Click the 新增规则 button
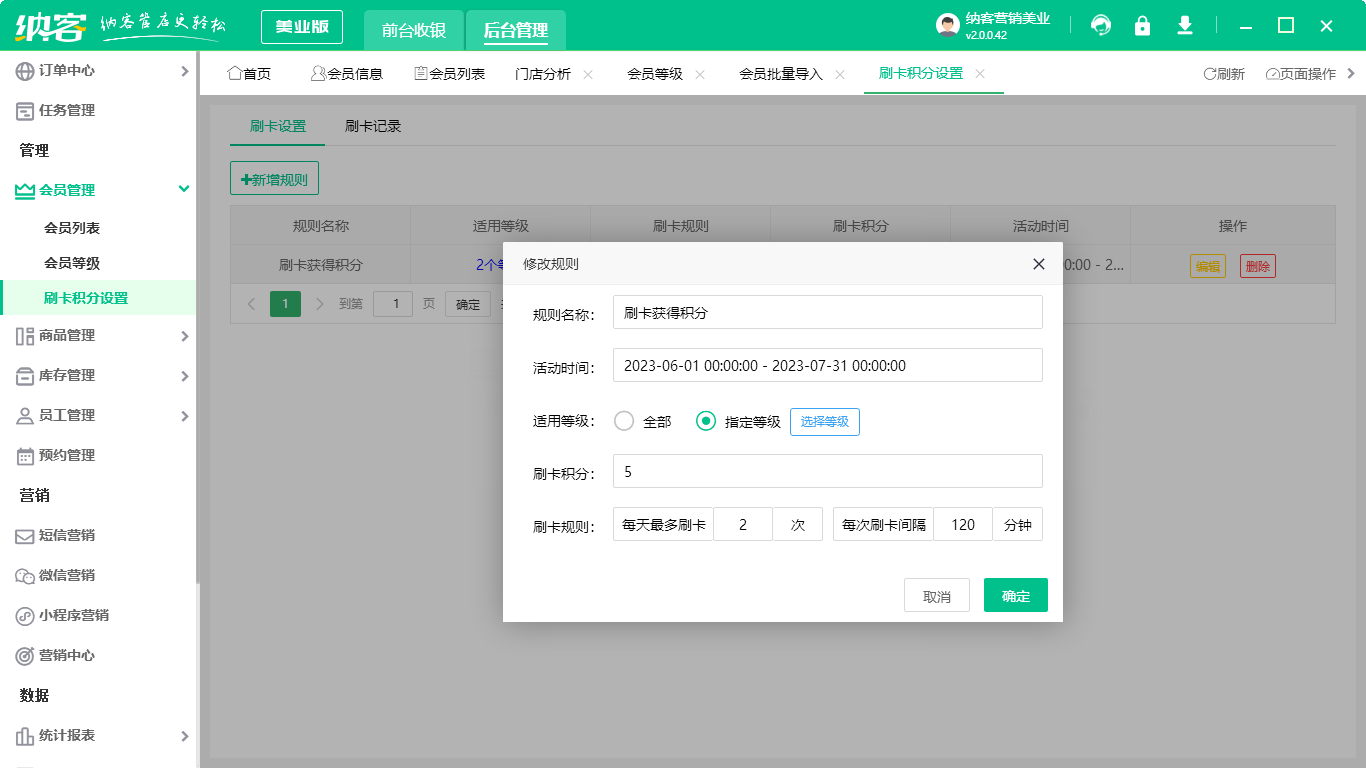The image size is (1366, 768). (x=274, y=179)
